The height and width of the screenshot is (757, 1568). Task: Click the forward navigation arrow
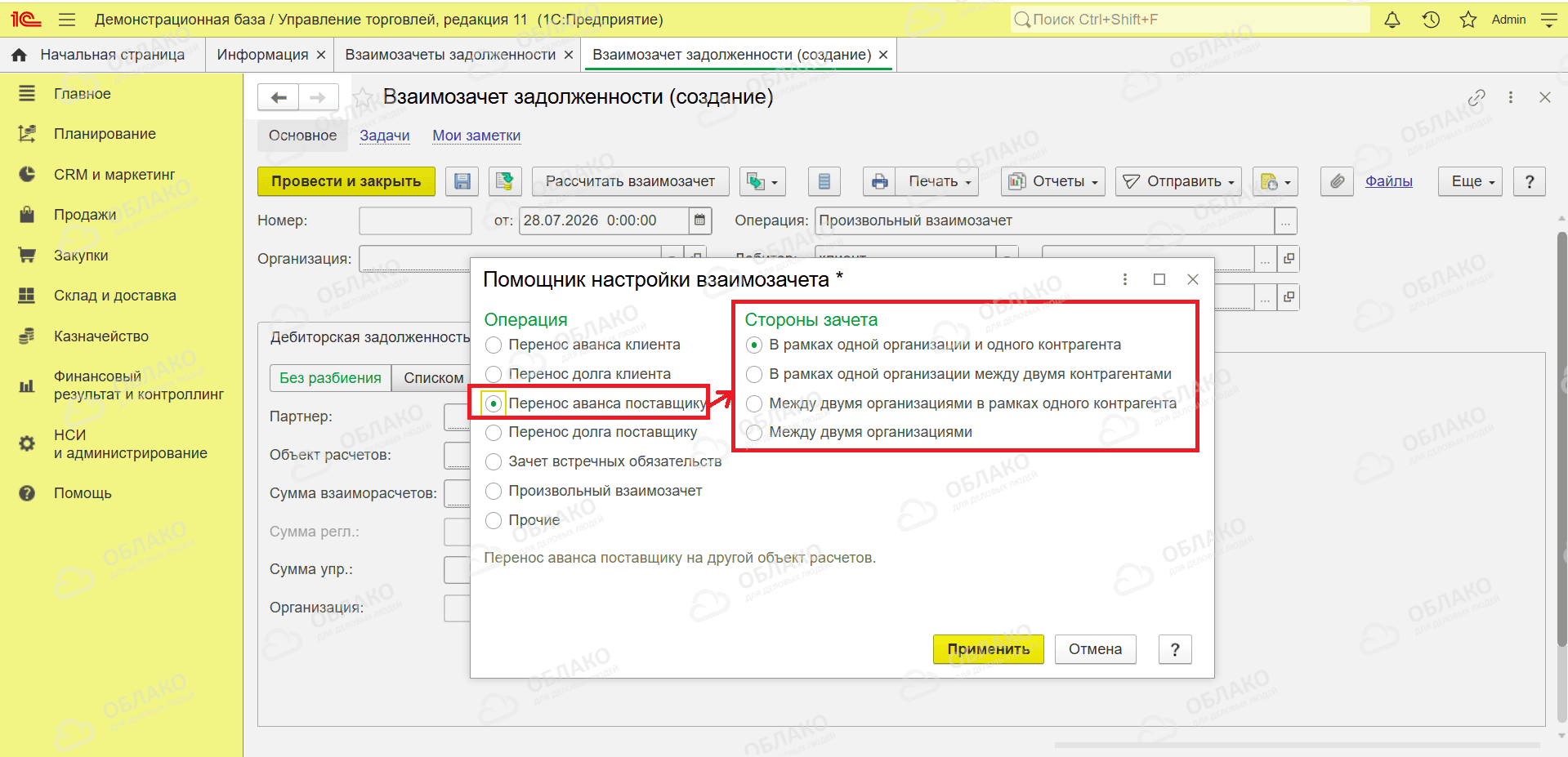[x=318, y=97]
